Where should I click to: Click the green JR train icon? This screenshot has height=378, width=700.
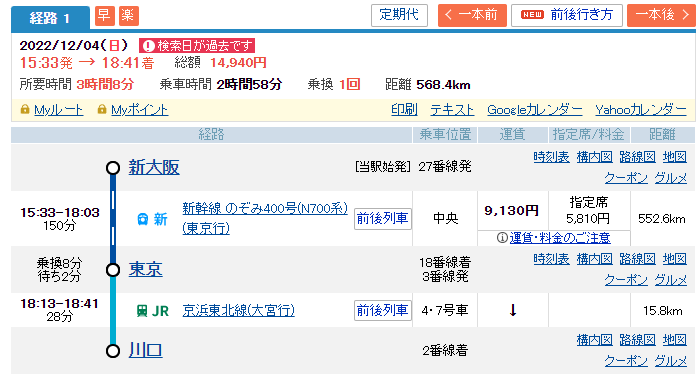point(142,311)
